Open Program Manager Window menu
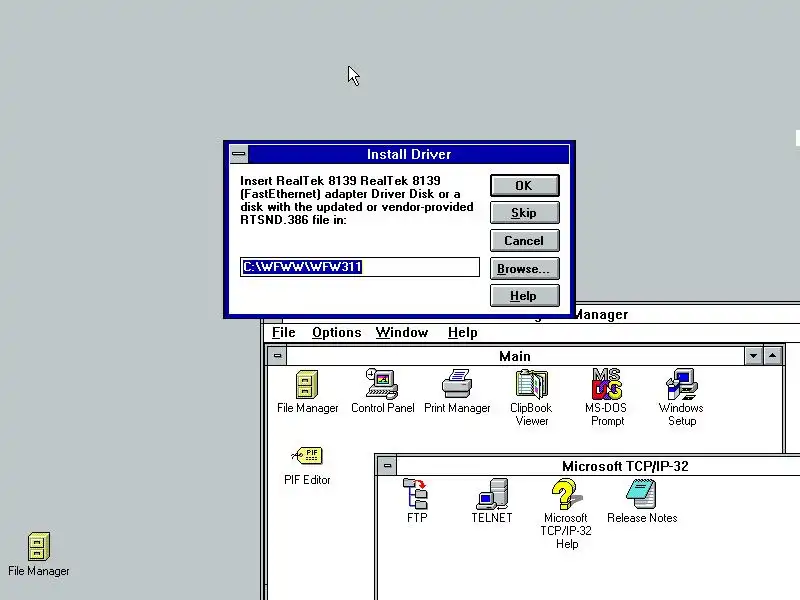Image resolution: width=800 pixels, height=600 pixels. point(402,333)
